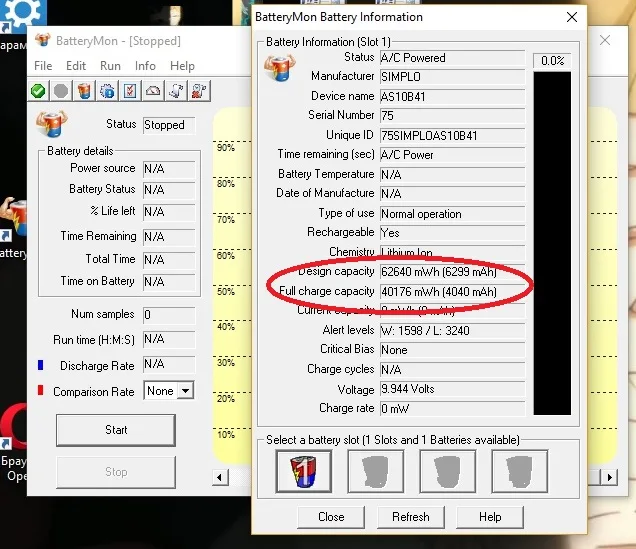Screen dimensions: 636x549
Task: Click the BatteryMon desktop shortcut icon
Action: (13, 218)
